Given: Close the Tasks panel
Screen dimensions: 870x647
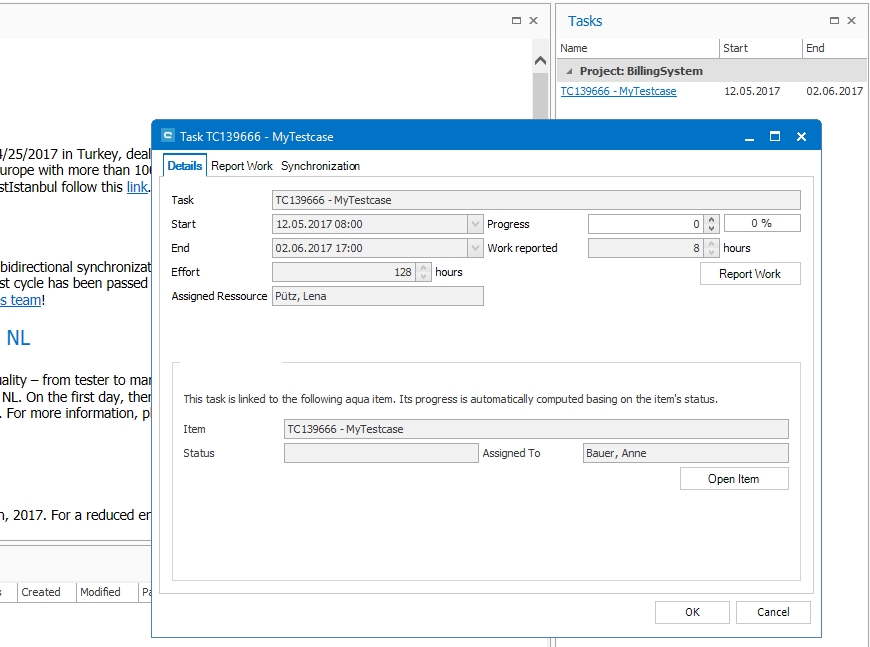Looking at the screenshot, I should (x=852, y=20).
